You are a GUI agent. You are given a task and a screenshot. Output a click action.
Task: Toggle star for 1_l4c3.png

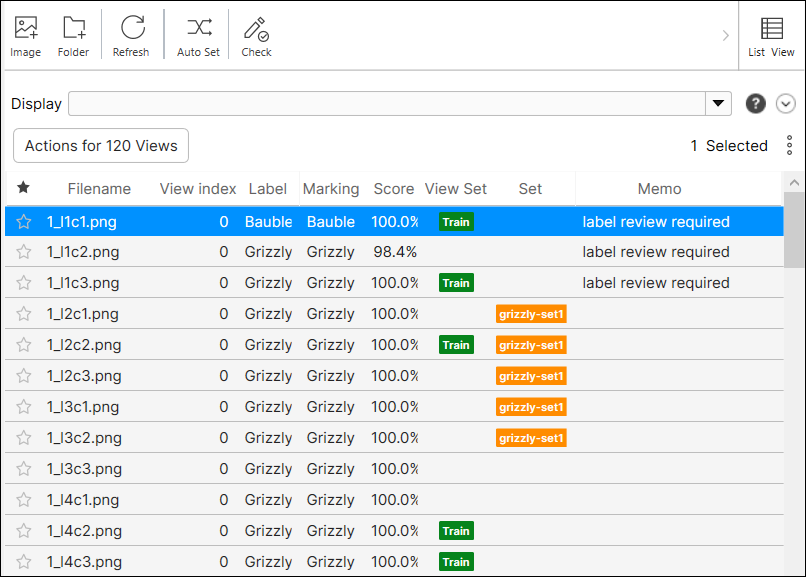(24, 562)
